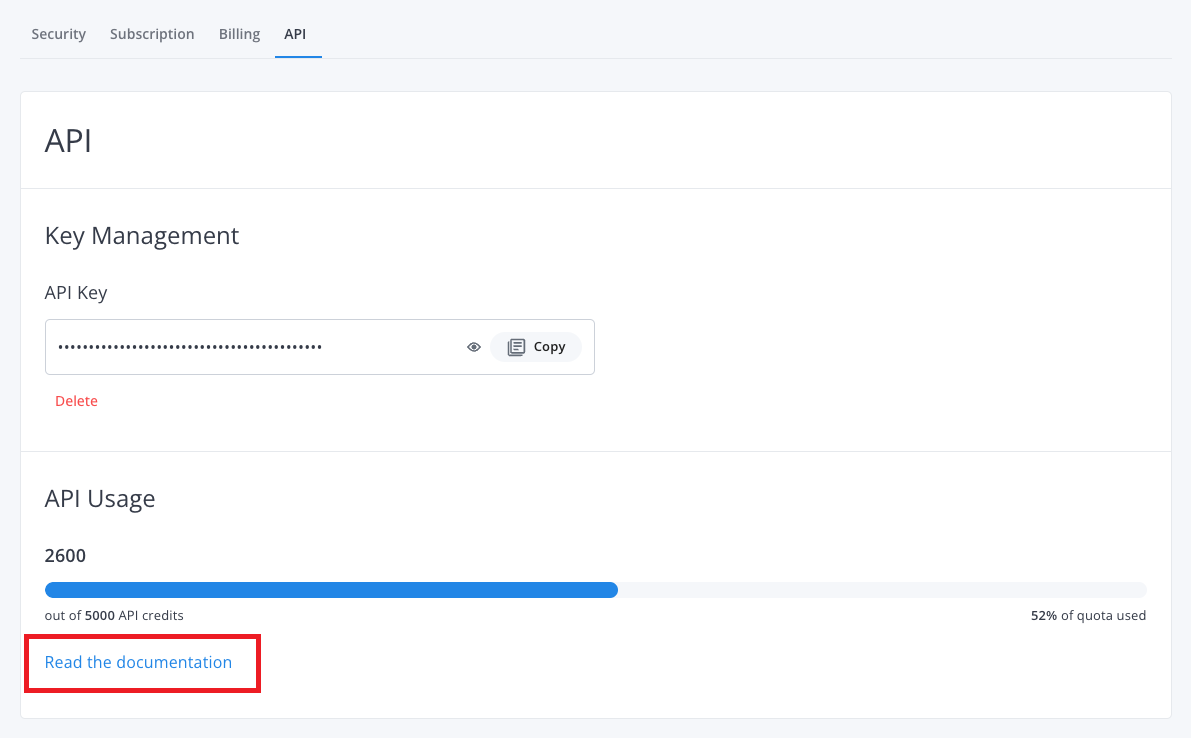Viewport: 1191px width, 738px height.
Task: Click the blue filled part of usage bar
Action: click(330, 590)
